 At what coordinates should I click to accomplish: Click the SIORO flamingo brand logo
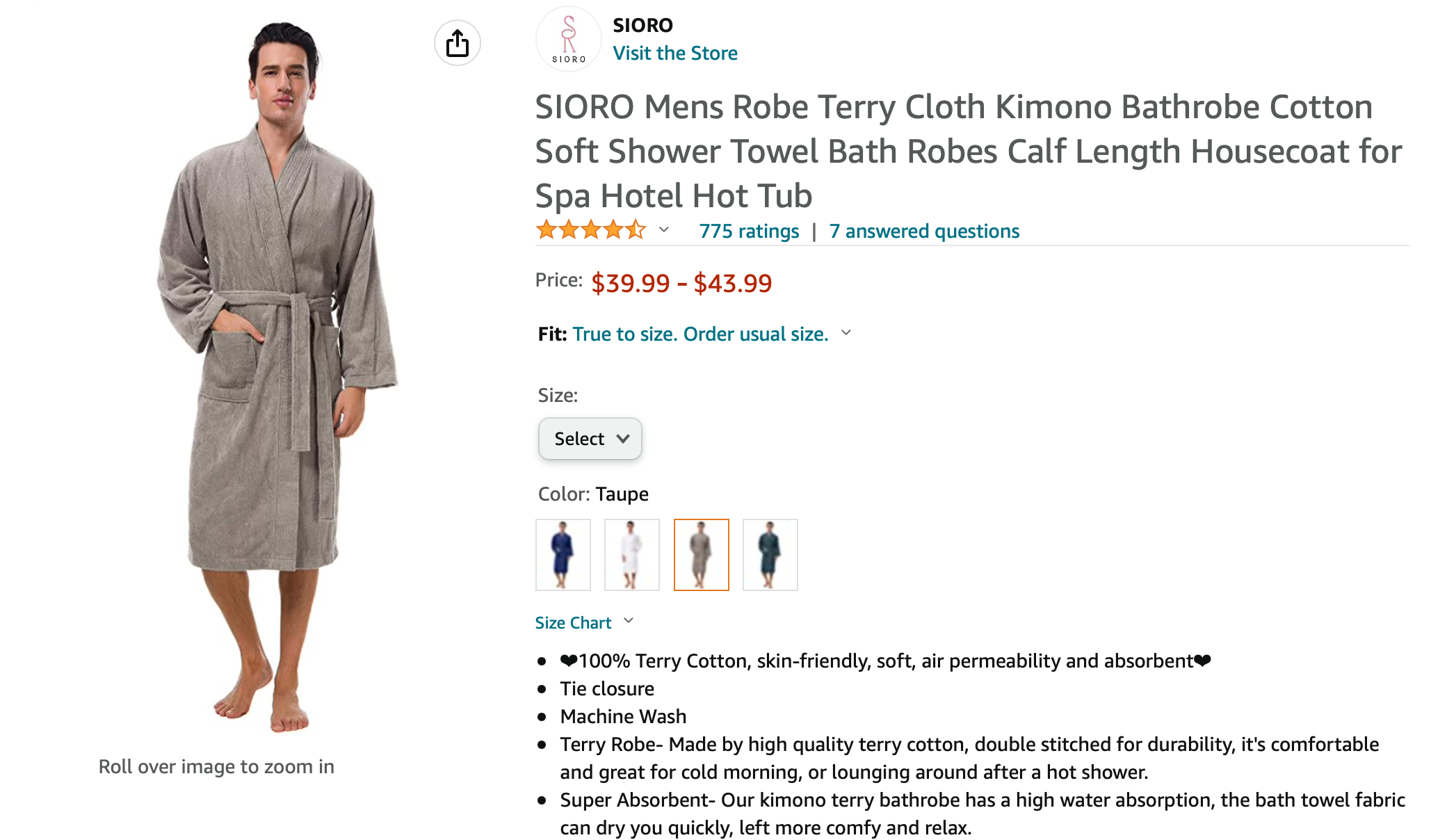pos(569,40)
